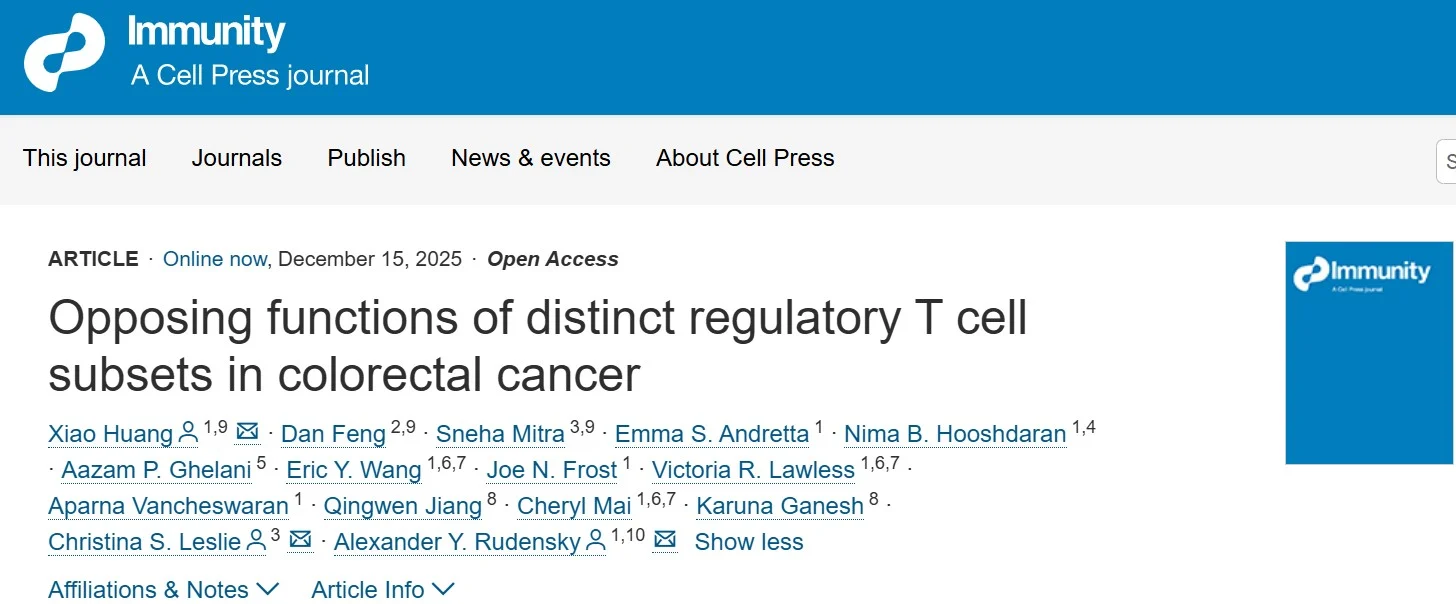Click the envelope icon beside Christina S. Leslie

(300, 540)
